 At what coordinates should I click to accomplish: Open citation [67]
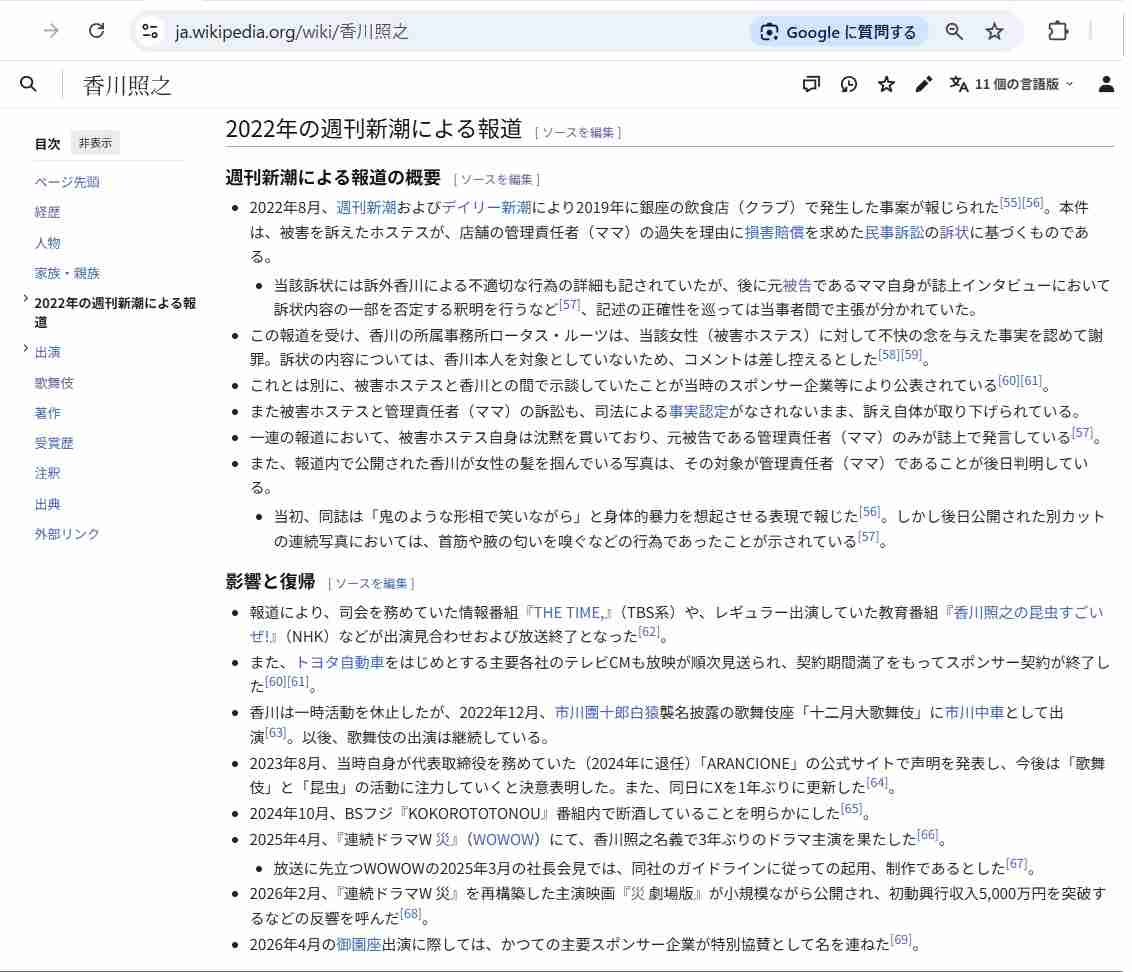pos(1016,864)
